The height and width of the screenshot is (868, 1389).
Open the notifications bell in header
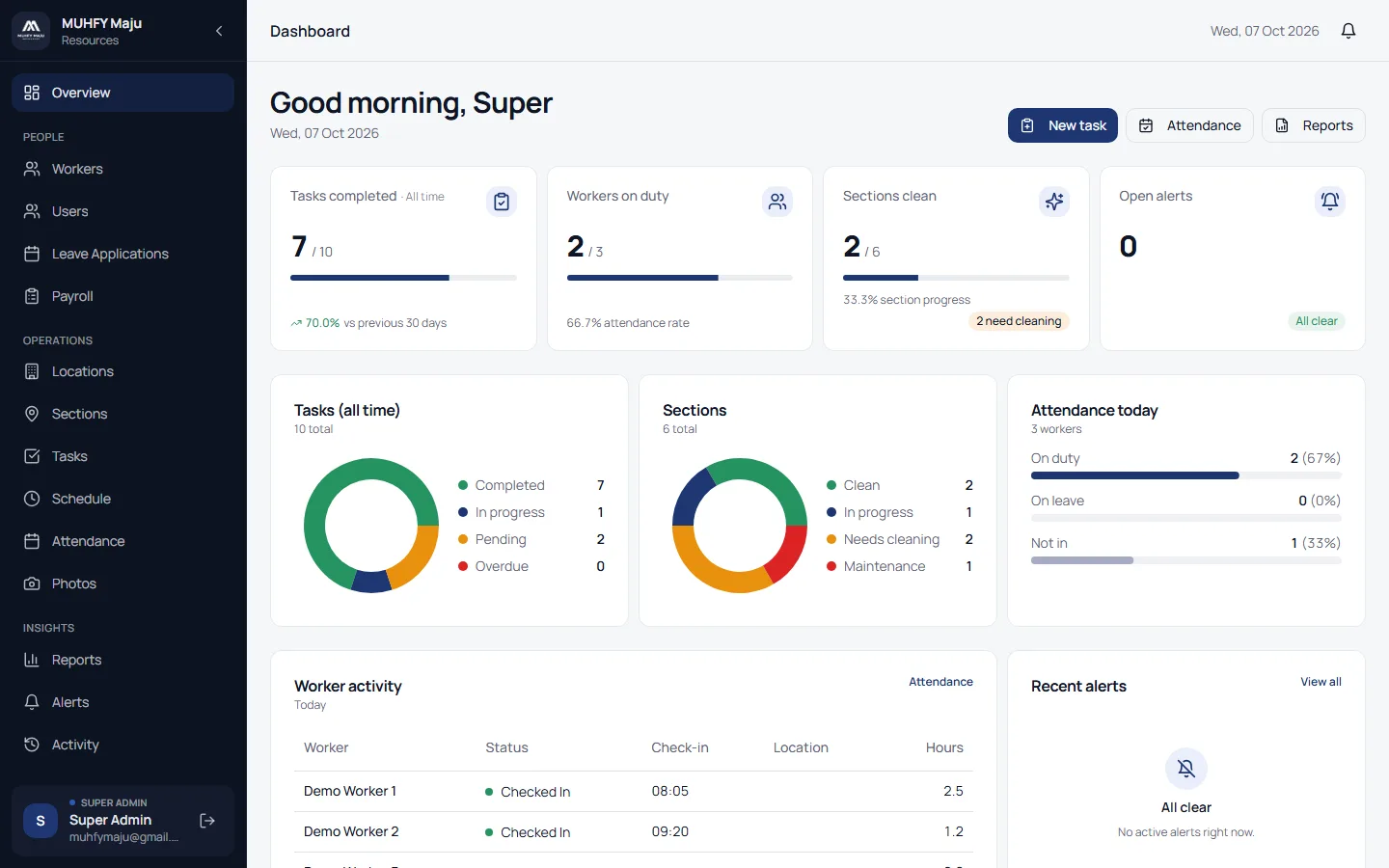point(1348,31)
